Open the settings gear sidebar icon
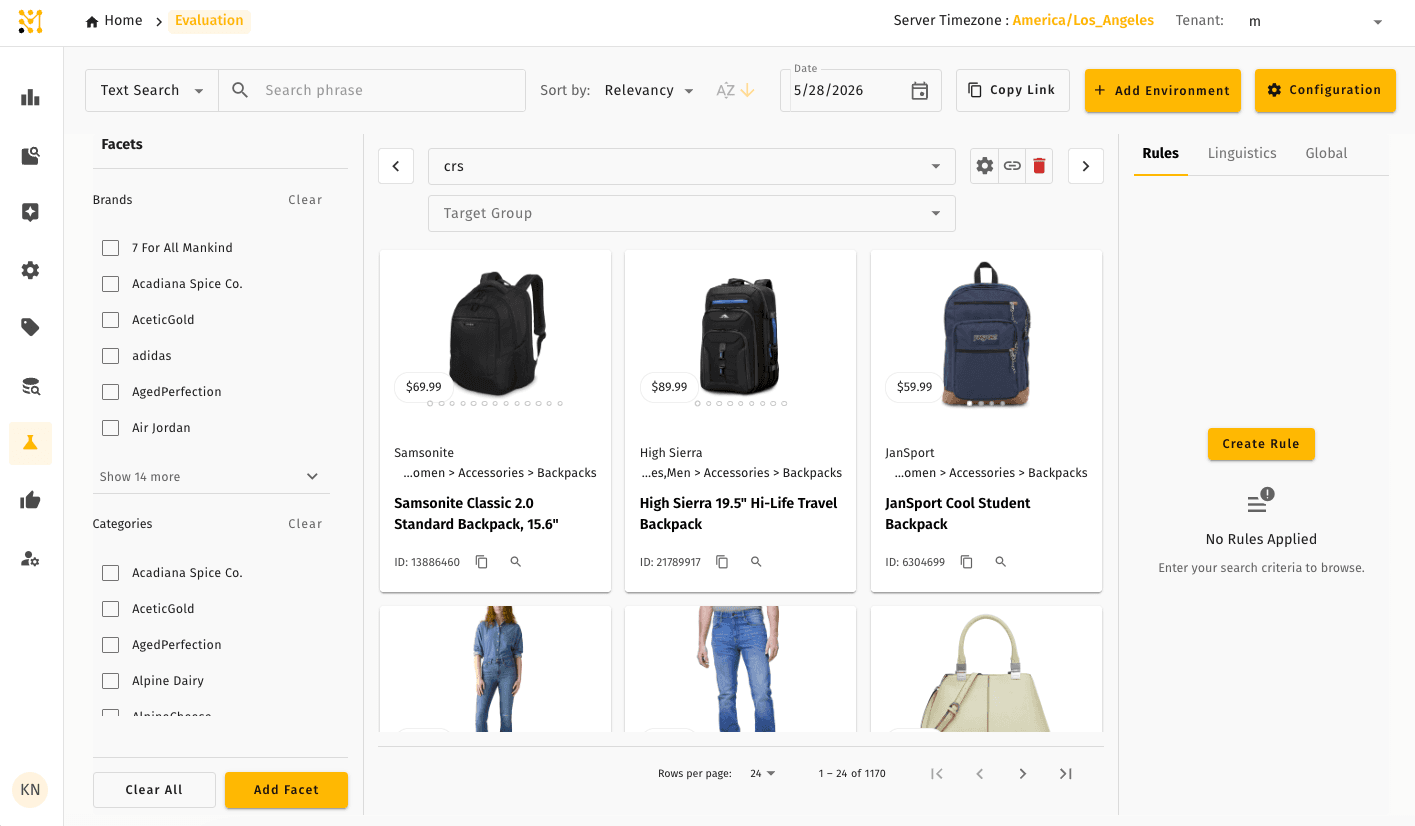 coord(30,270)
